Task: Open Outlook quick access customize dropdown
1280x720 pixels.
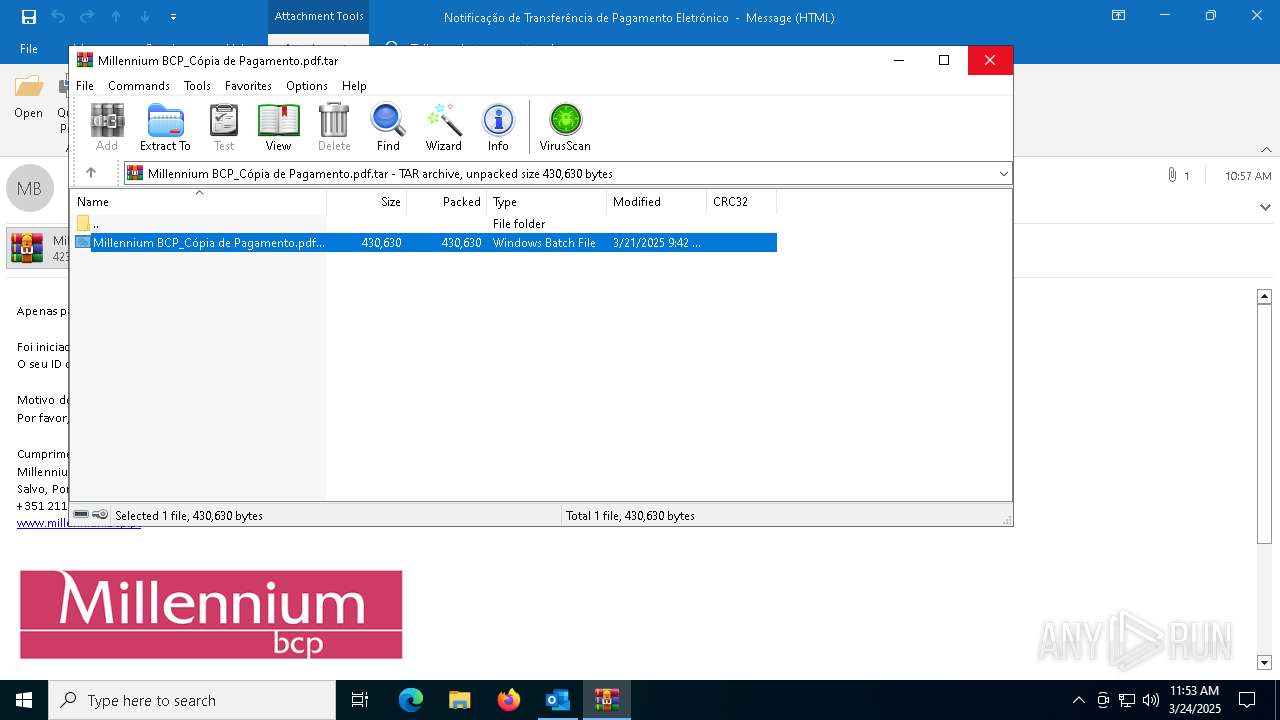Action: tap(174, 17)
